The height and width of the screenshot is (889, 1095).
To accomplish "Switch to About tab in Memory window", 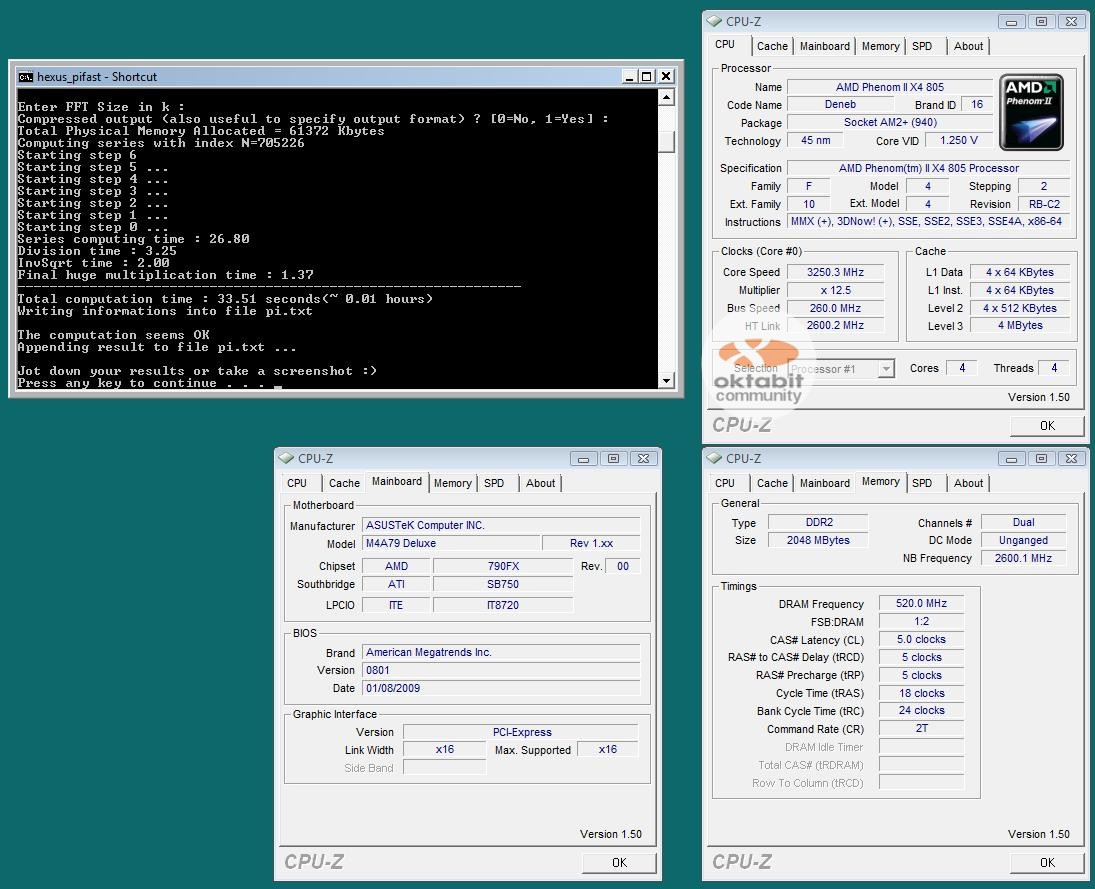I will (969, 483).
